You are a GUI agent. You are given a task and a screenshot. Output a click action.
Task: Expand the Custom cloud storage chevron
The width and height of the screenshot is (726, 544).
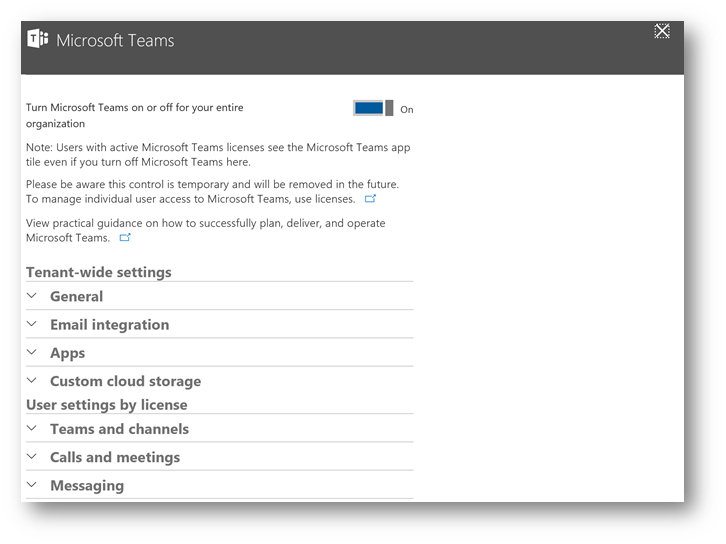tap(31, 380)
